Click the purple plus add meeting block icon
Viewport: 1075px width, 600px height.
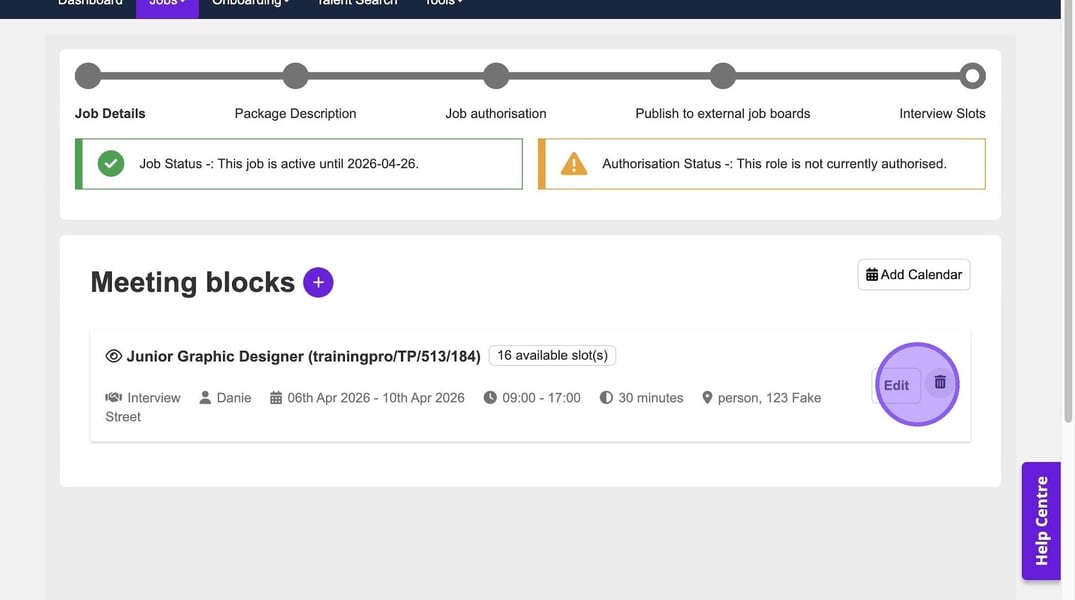pyautogui.click(x=318, y=283)
